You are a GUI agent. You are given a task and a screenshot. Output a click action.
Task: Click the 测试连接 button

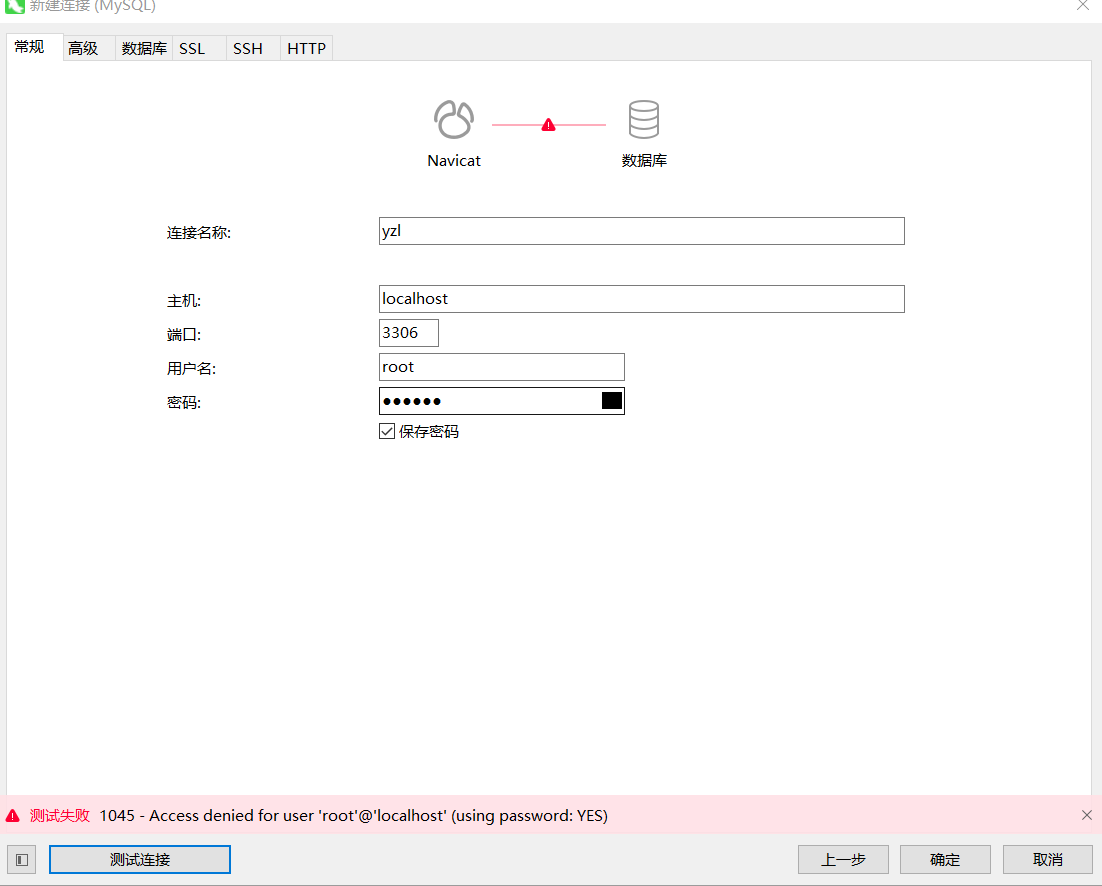(140, 860)
